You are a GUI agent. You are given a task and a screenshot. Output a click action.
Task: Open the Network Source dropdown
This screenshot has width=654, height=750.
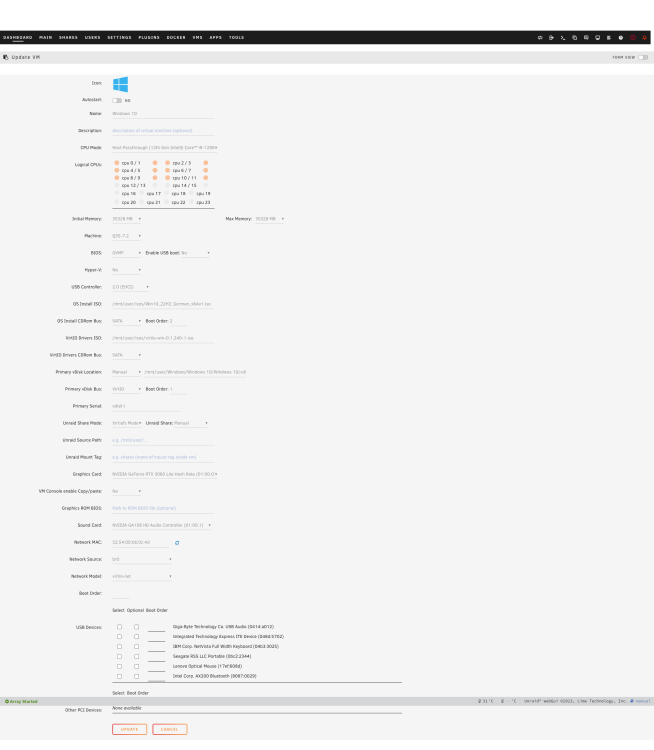[142, 559]
